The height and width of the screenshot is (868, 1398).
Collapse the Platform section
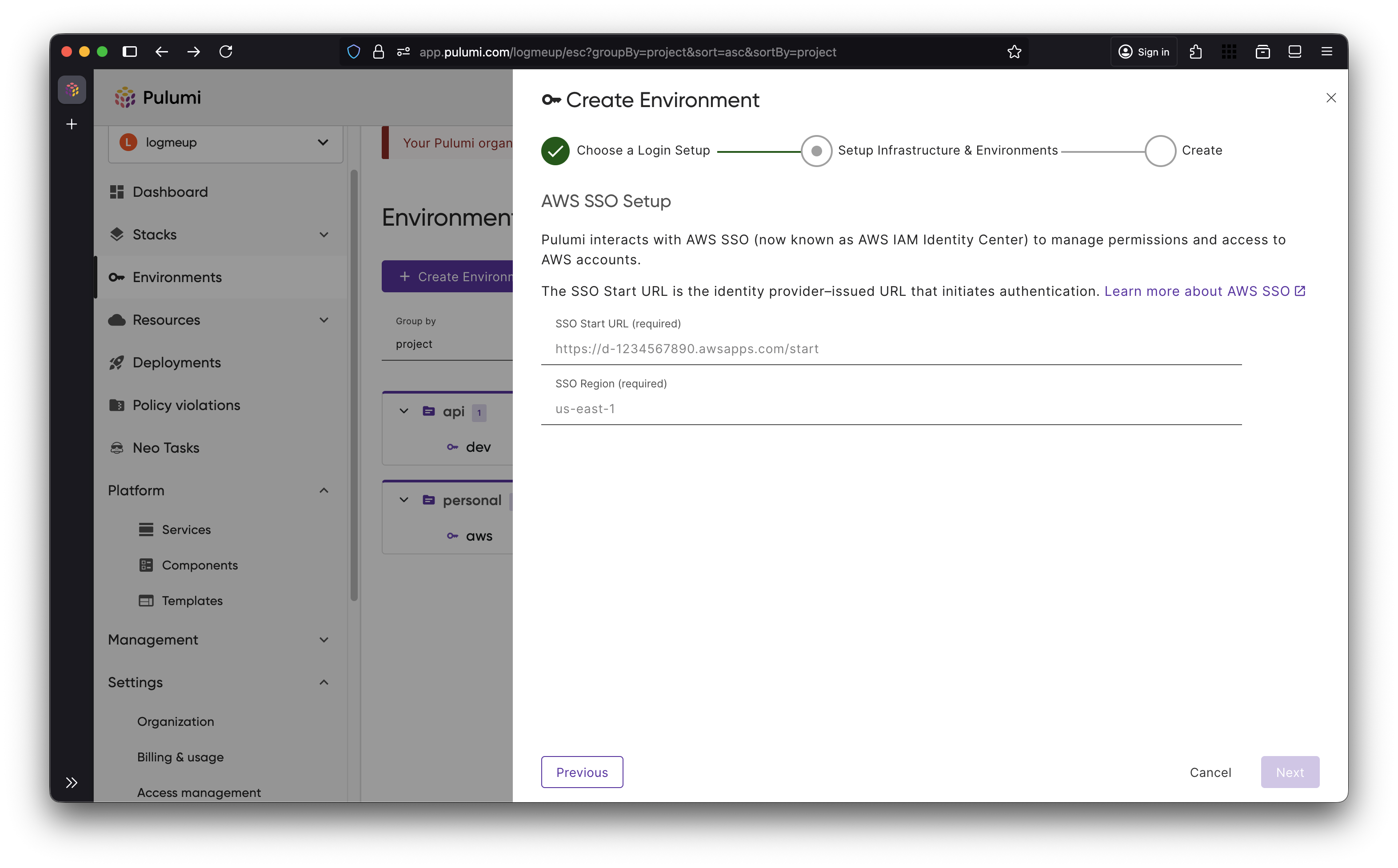click(x=324, y=490)
